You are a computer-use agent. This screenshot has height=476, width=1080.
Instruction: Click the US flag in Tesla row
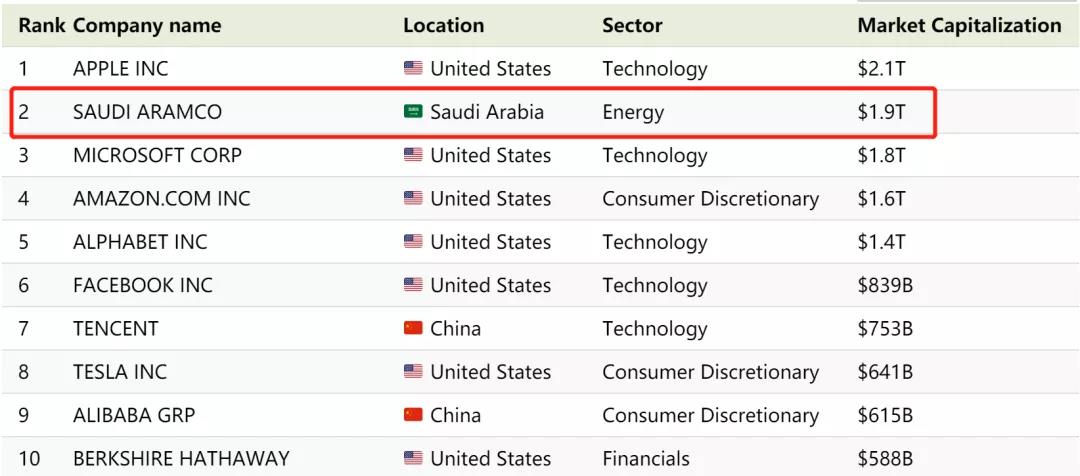click(413, 372)
